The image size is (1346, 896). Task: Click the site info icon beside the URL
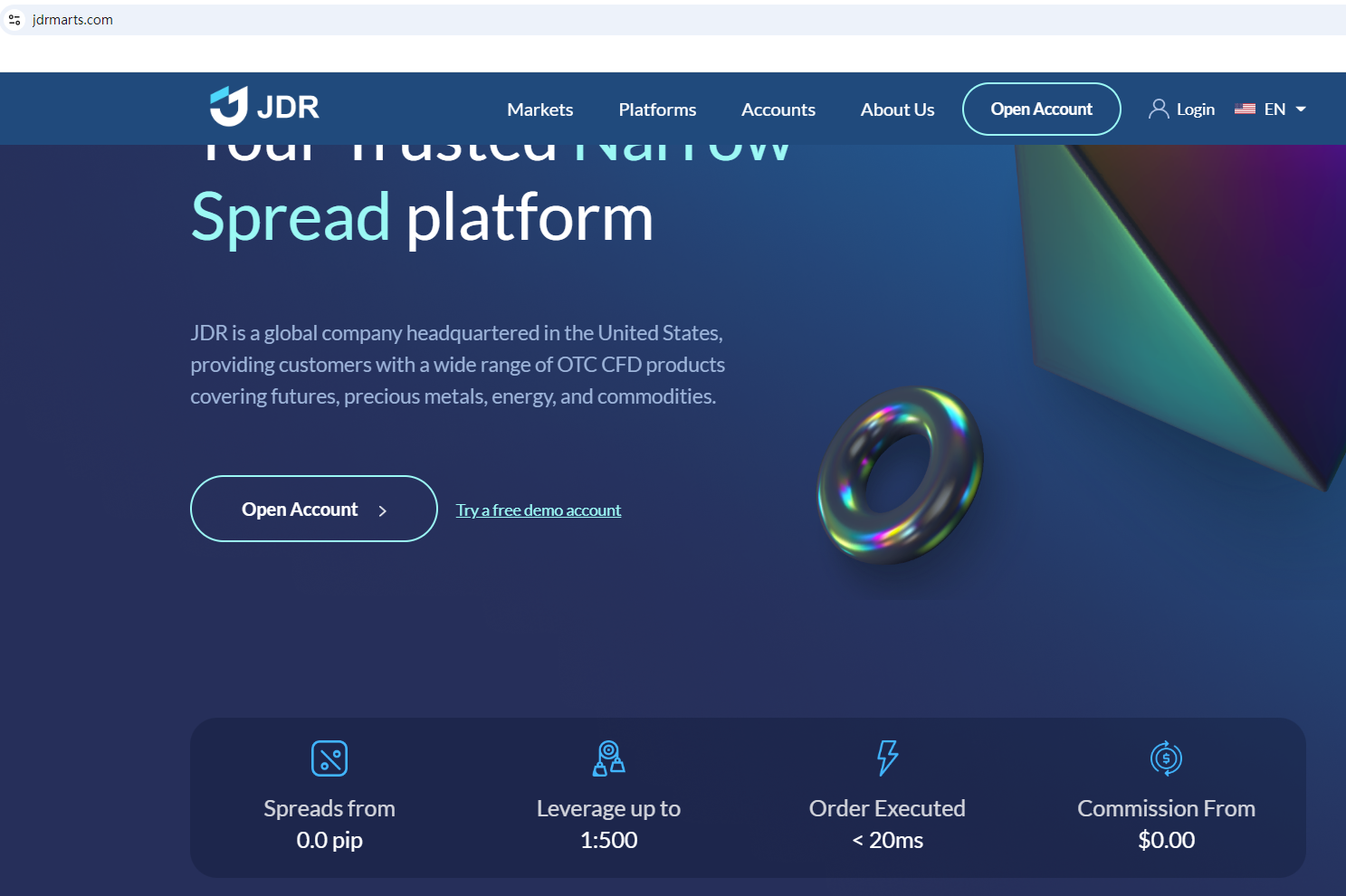click(14, 20)
